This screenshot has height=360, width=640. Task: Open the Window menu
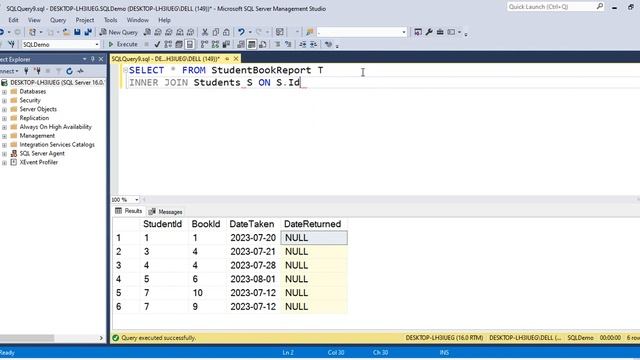pyautogui.click(x=138, y=20)
